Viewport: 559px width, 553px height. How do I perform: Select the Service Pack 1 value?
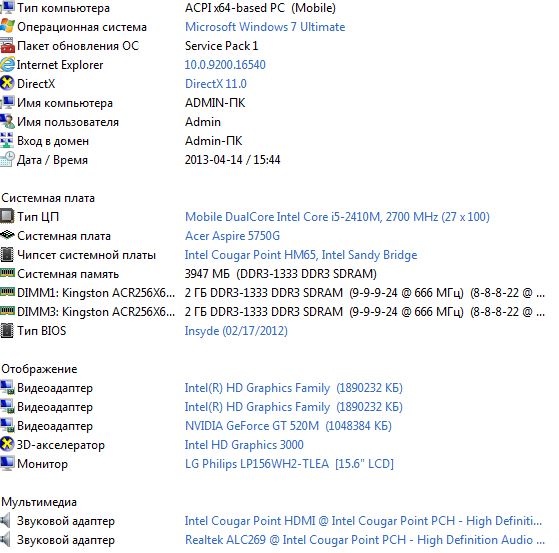click(221, 46)
